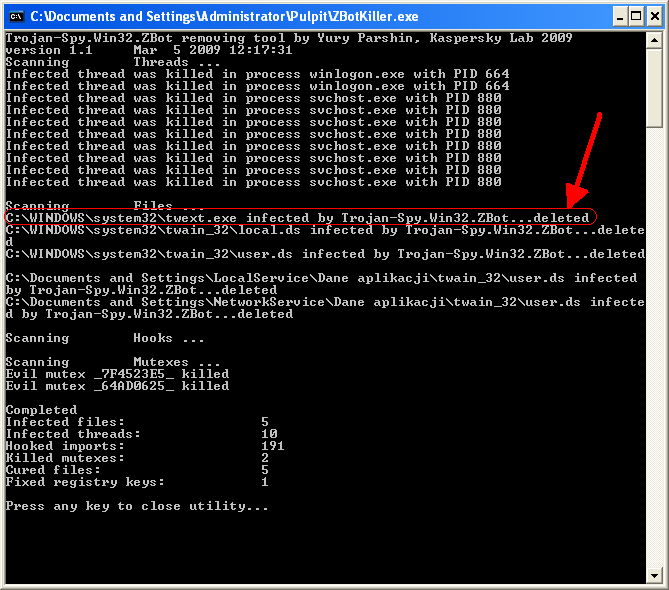Click the 'Cured files:' summary line
669x590 pixels.
137,470
